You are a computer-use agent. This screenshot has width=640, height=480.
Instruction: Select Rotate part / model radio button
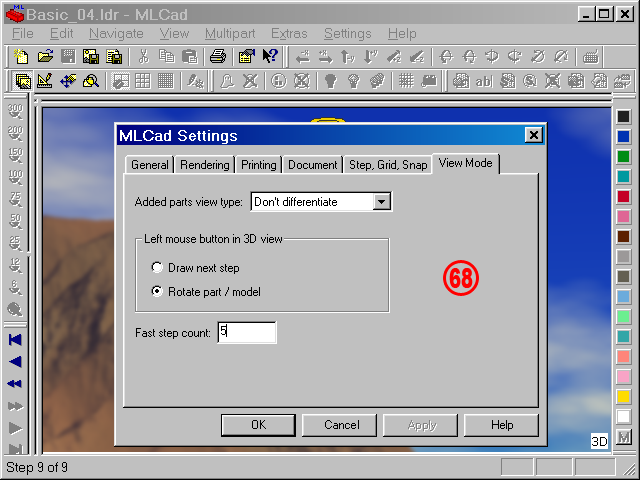157,291
